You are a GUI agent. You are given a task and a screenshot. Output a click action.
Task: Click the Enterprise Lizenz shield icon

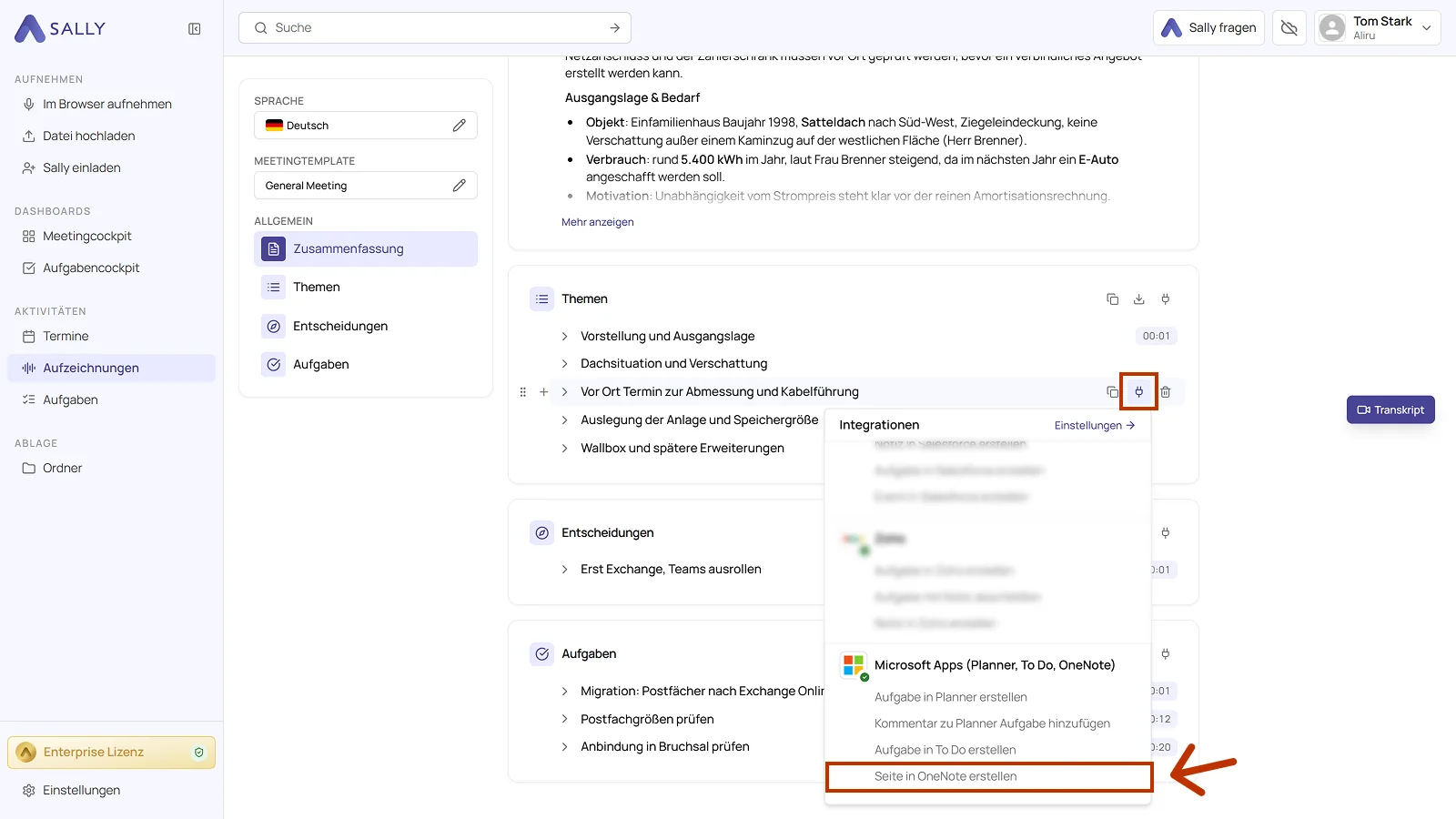(x=199, y=753)
